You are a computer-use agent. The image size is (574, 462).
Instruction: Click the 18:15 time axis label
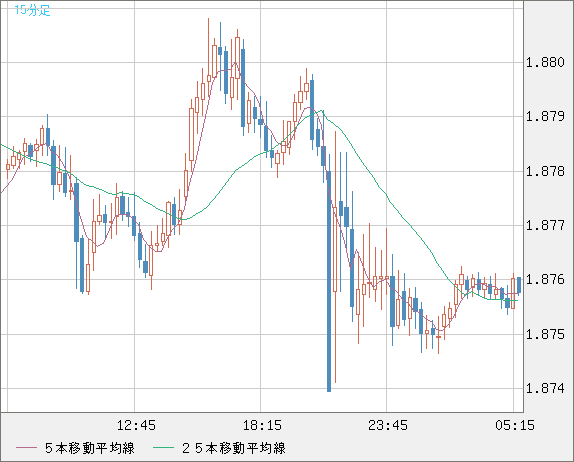coord(262,425)
